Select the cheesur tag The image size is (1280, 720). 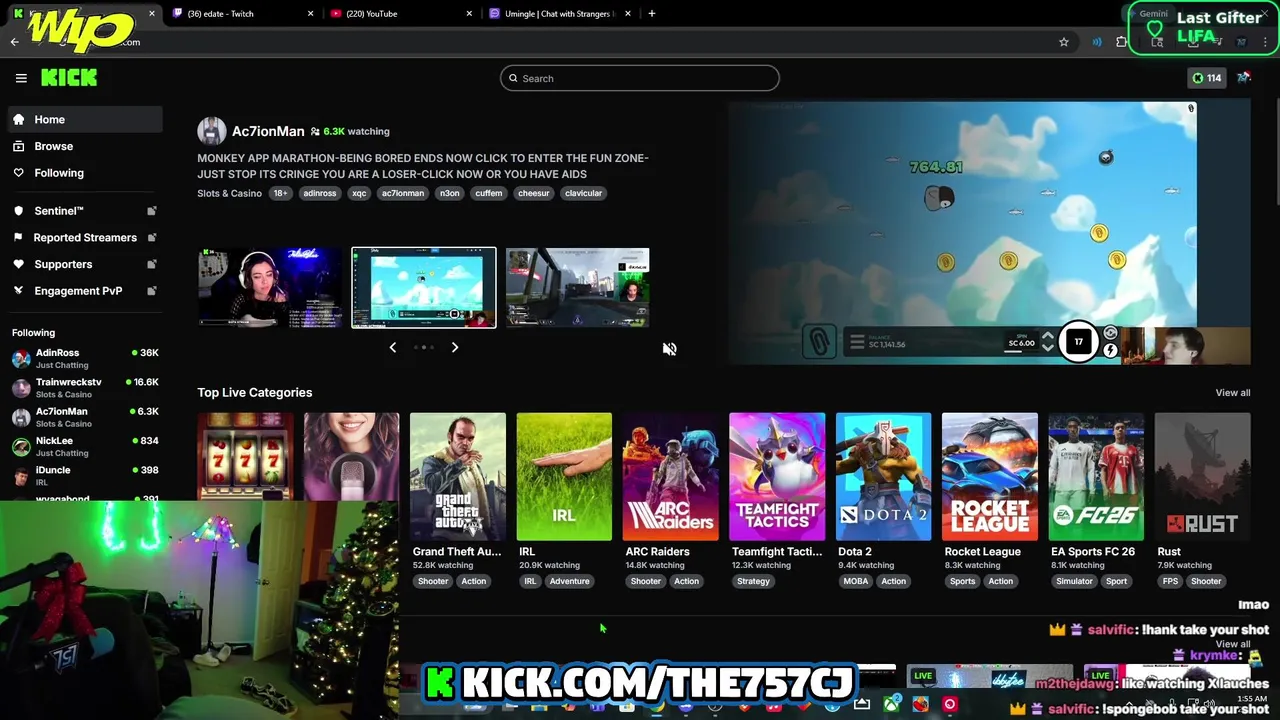click(534, 193)
